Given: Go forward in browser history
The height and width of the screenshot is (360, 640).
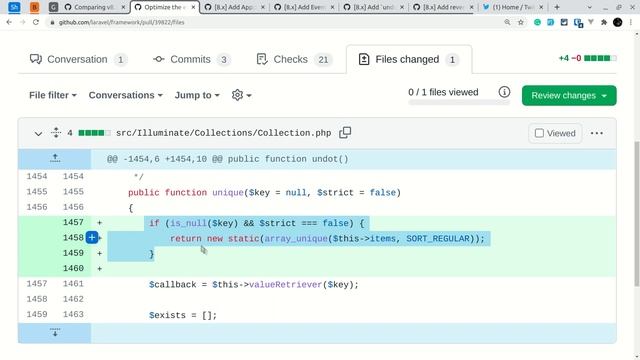Looking at the screenshot, I should 22,22.
